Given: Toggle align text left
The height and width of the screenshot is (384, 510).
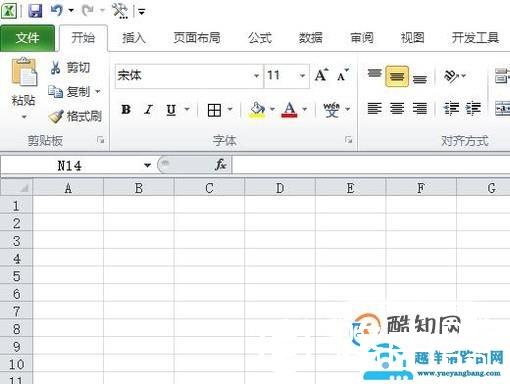Looking at the screenshot, I should tap(374, 109).
